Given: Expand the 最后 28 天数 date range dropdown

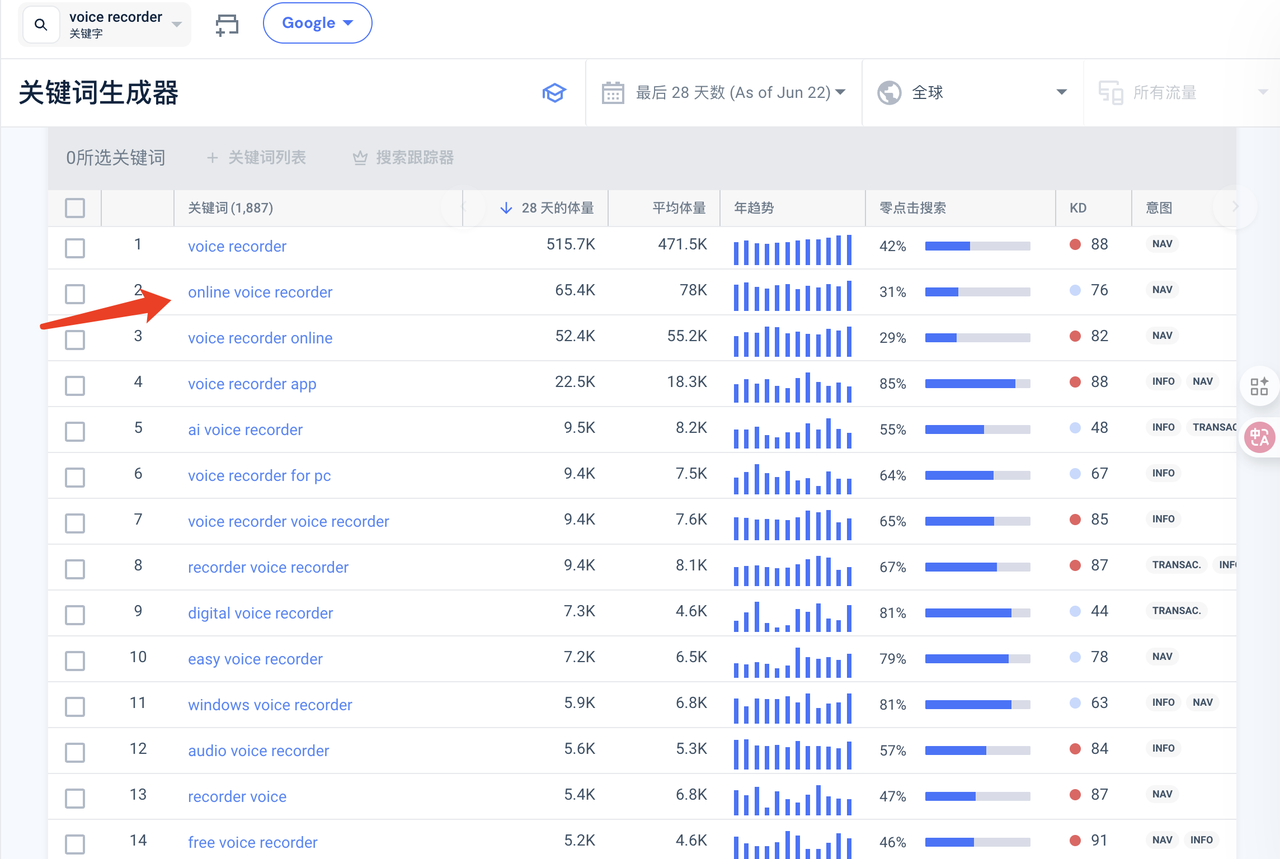Looking at the screenshot, I should click(740, 93).
